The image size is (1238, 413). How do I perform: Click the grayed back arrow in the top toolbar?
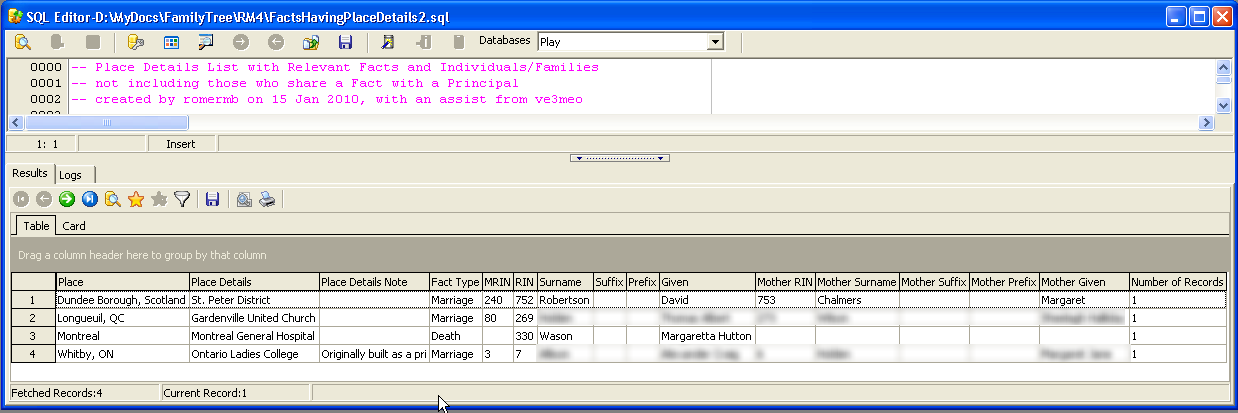coord(276,42)
